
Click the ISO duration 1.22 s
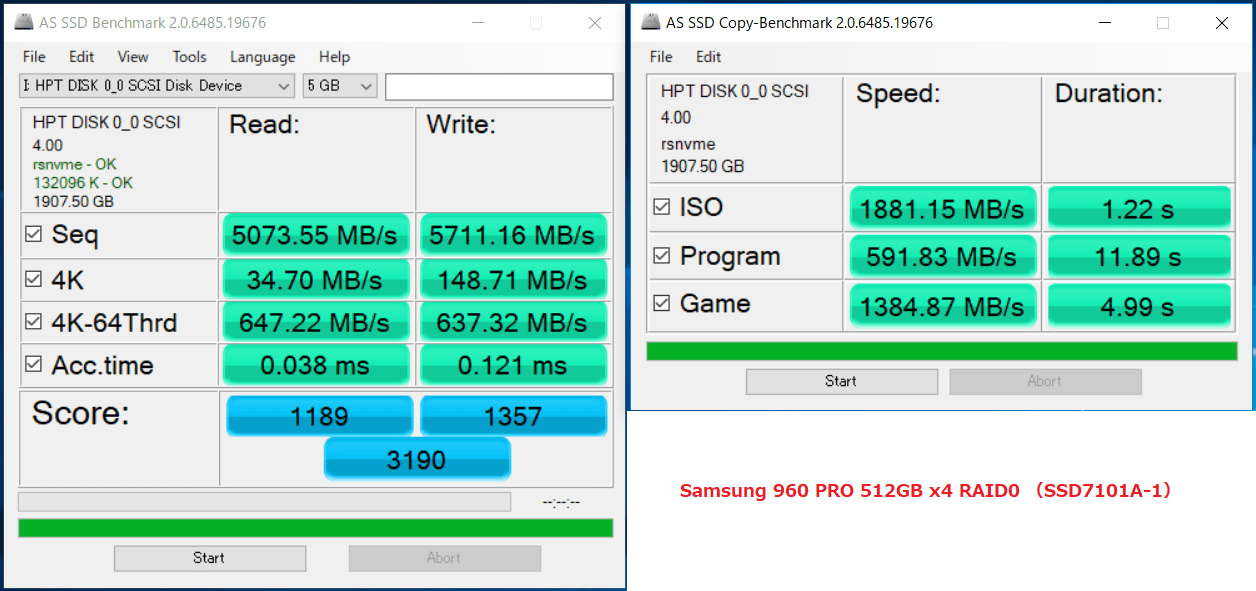1139,209
